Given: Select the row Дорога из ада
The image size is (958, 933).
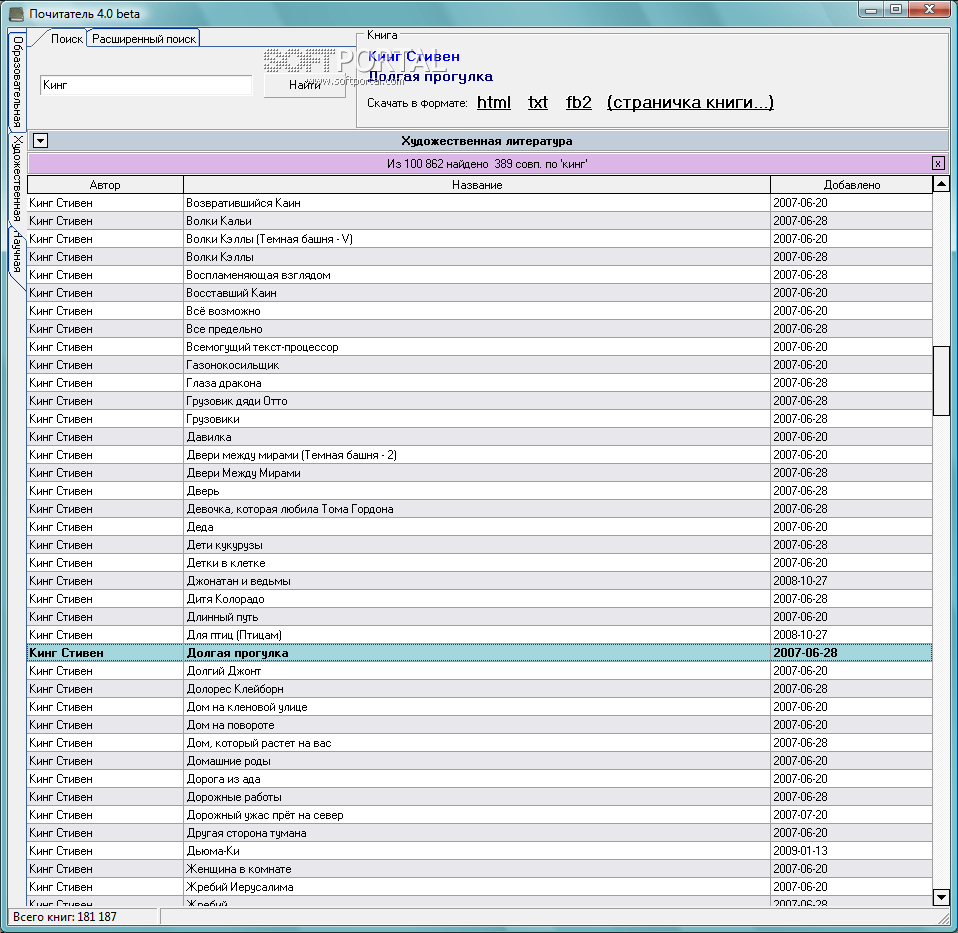Looking at the screenshot, I should pyautogui.click(x=480, y=780).
